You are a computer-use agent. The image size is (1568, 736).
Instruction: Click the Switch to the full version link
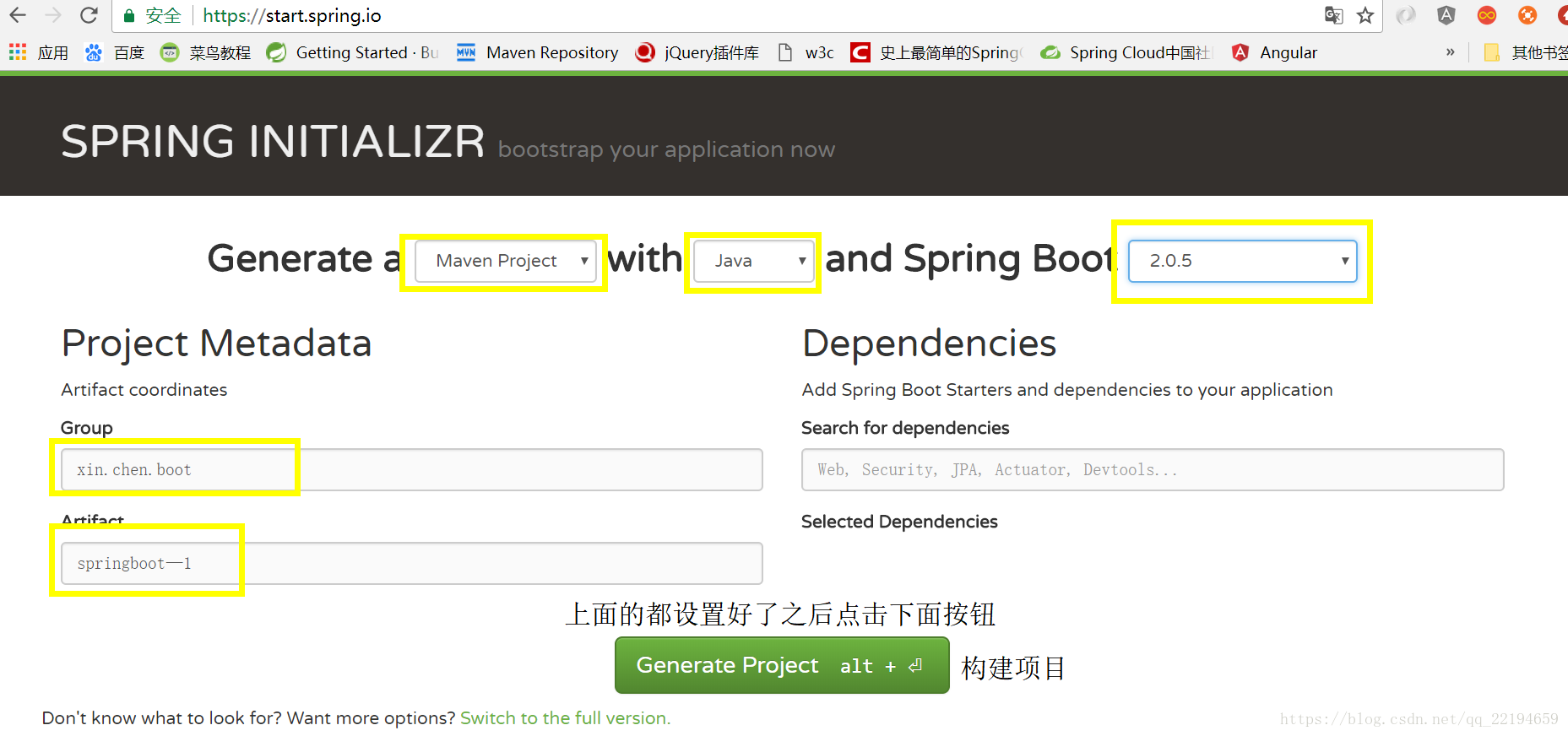point(566,718)
